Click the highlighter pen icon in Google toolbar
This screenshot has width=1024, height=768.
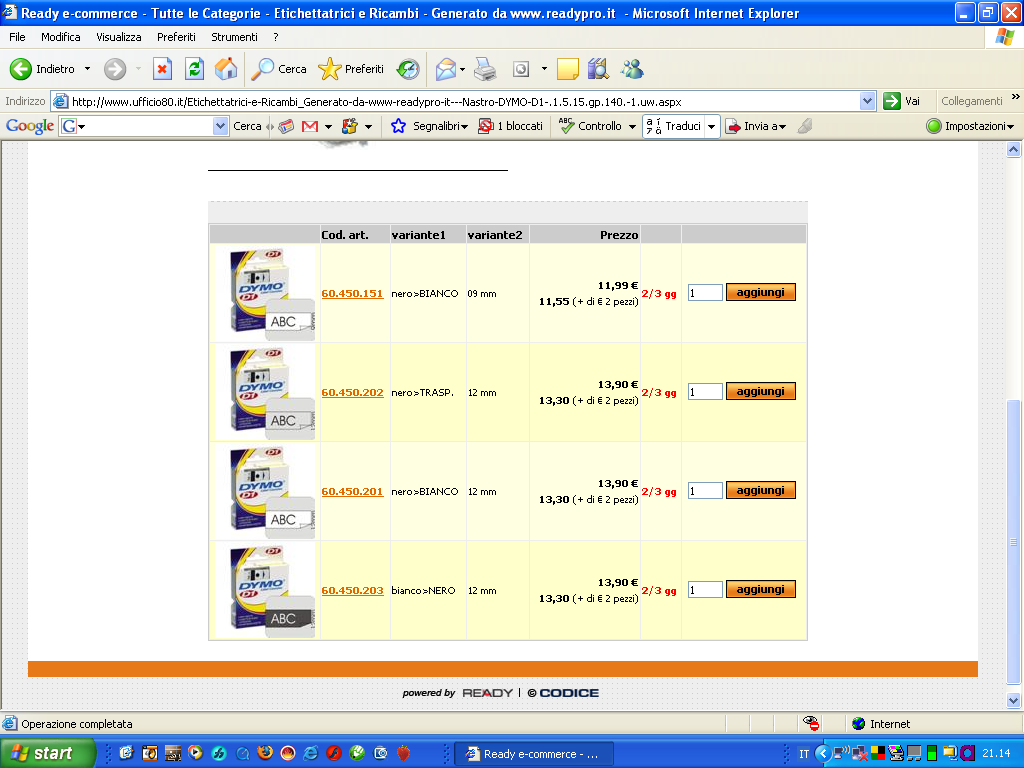[x=805, y=126]
